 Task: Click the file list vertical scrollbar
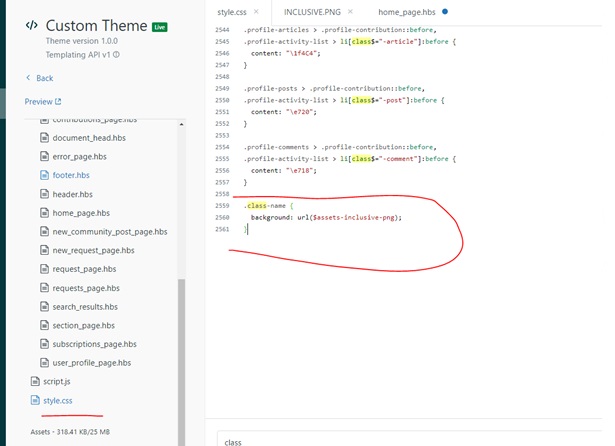pos(181,350)
